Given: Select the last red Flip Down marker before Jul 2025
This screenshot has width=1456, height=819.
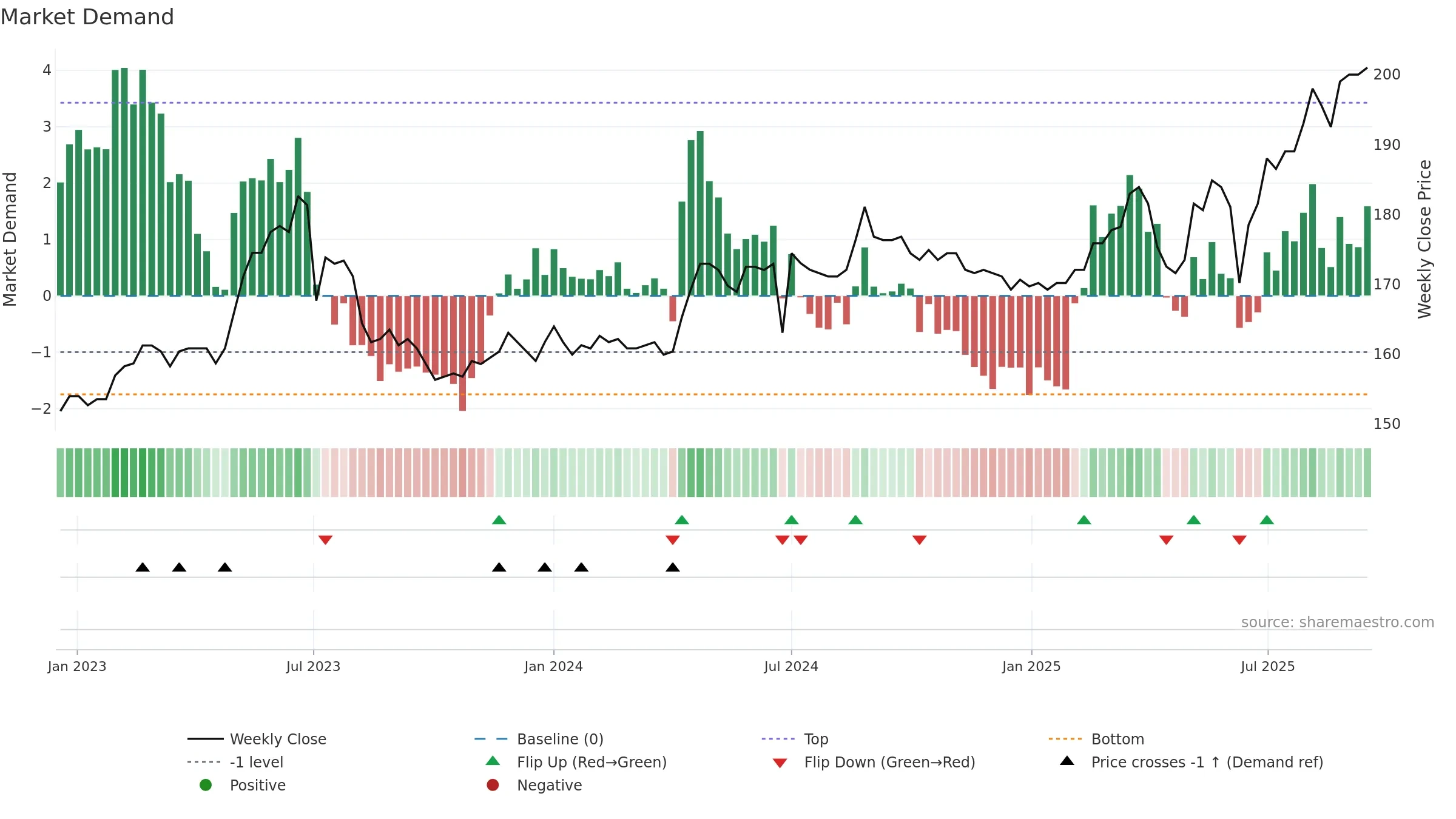Looking at the screenshot, I should [x=1239, y=540].
